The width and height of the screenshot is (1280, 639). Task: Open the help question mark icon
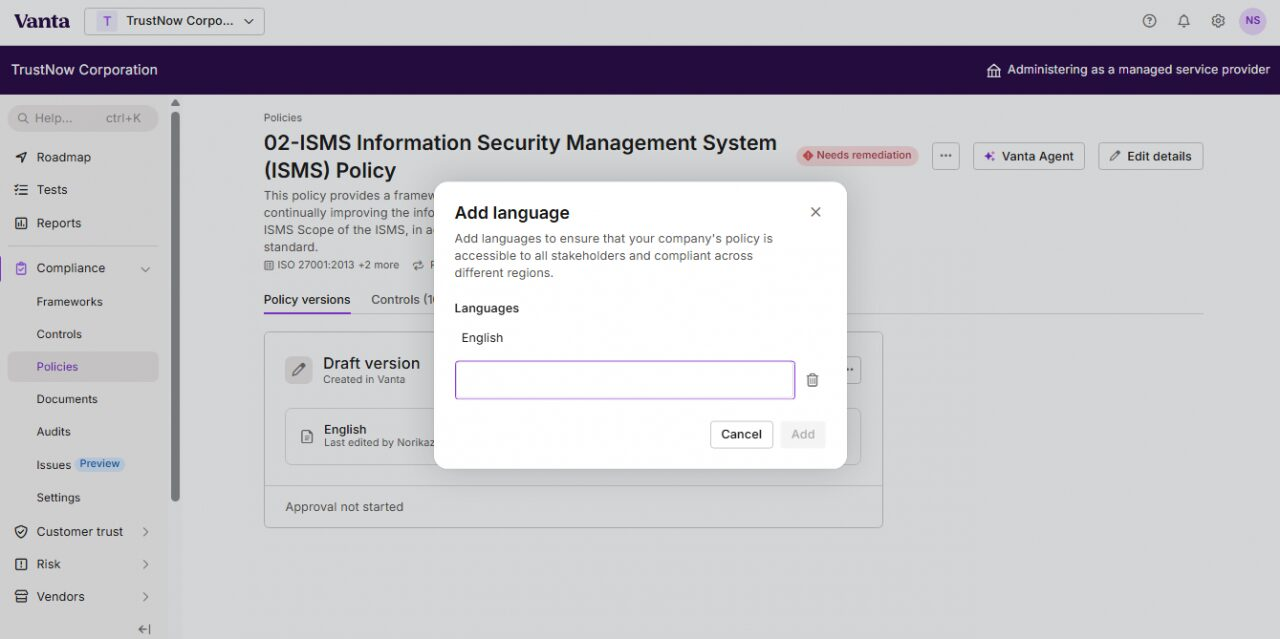pyautogui.click(x=1149, y=21)
